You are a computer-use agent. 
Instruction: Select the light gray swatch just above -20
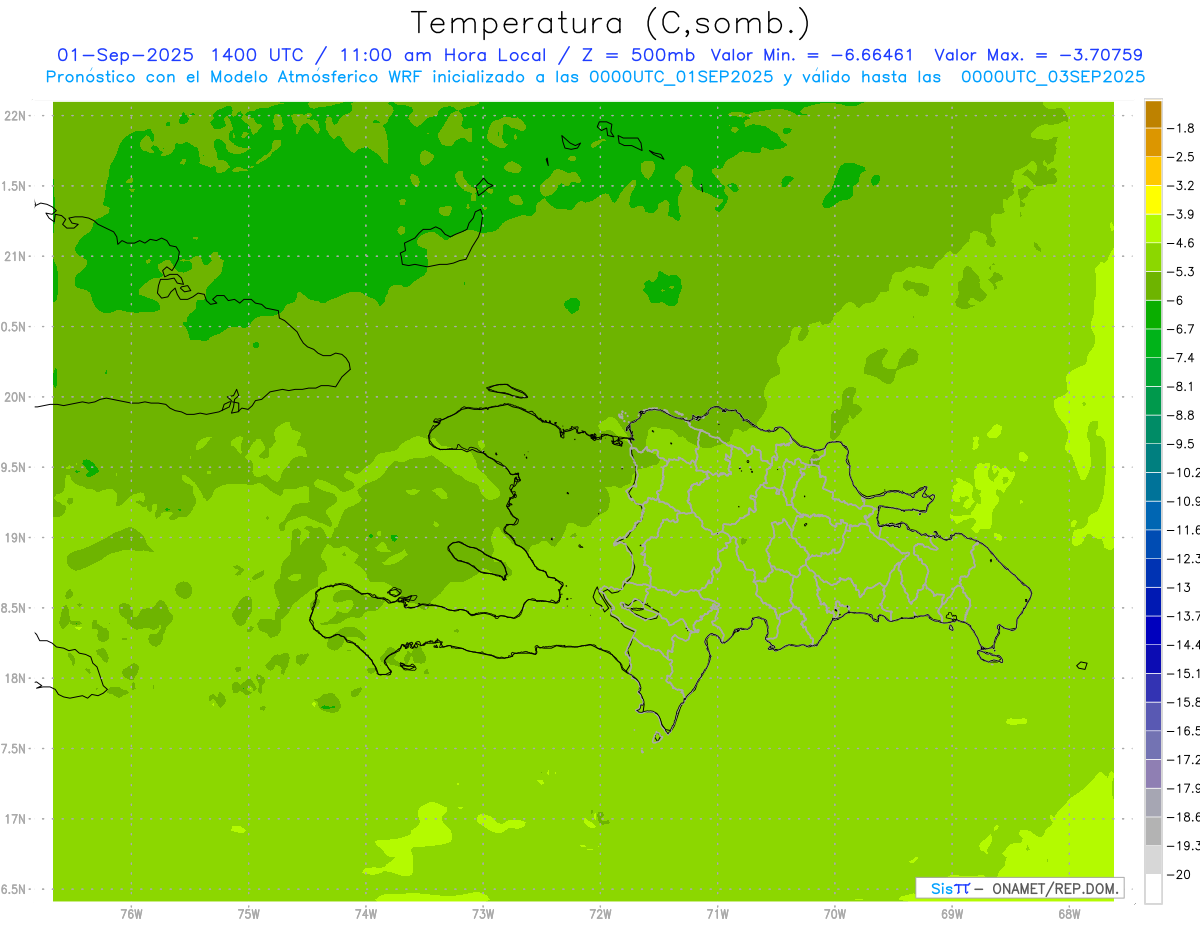coord(1153,860)
